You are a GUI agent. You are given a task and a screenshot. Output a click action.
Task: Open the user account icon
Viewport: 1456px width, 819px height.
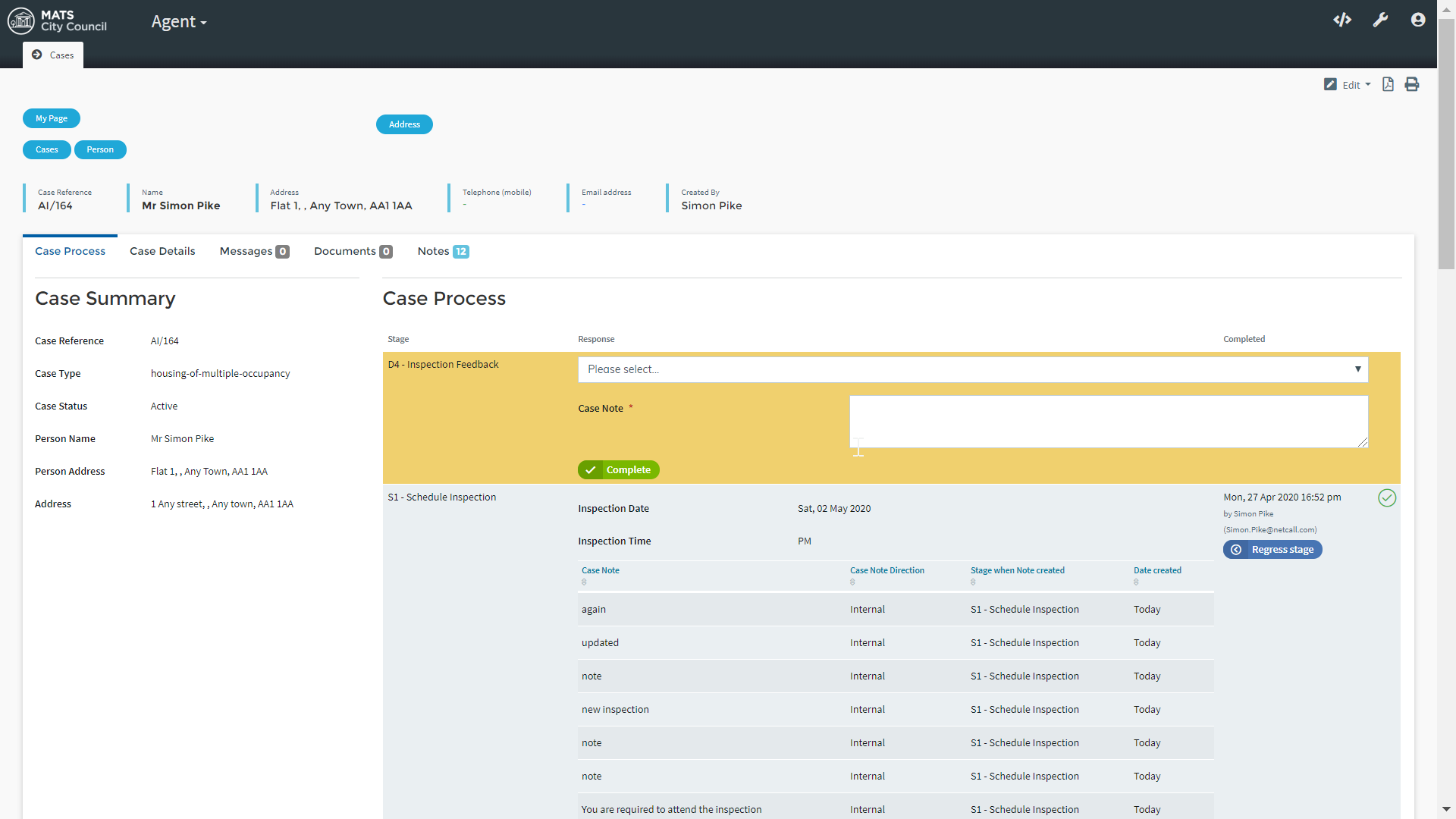(x=1418, y=20)
